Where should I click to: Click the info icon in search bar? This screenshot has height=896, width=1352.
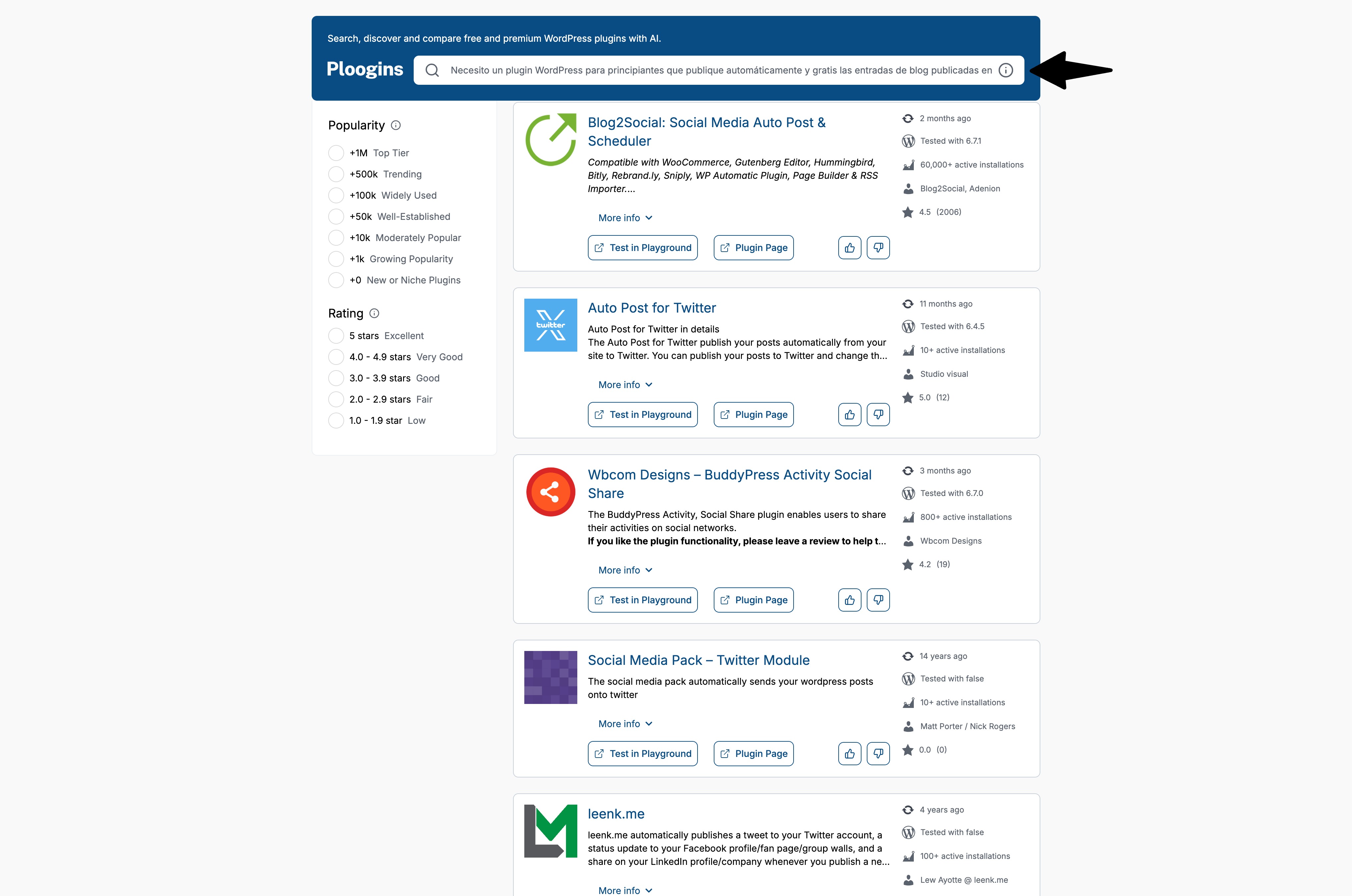pos(1005,70)
